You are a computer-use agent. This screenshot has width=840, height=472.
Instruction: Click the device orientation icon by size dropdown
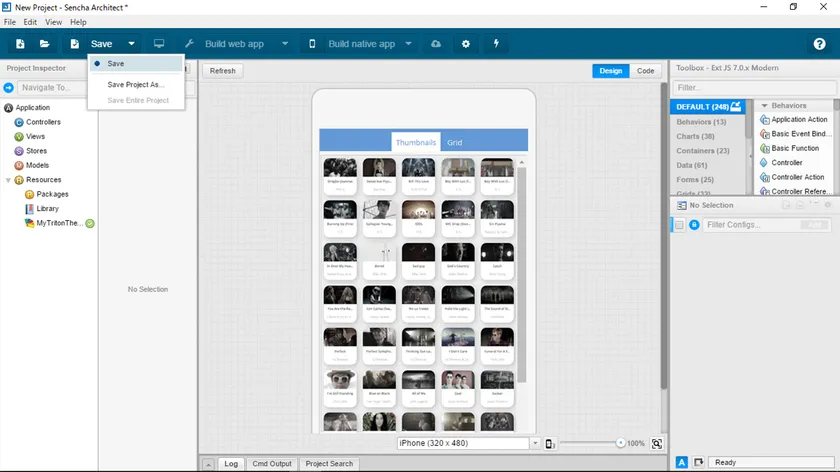550,443
